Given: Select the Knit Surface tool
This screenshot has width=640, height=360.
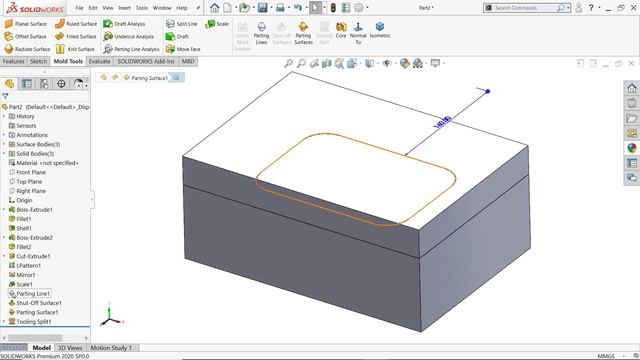Looking at the screenshot, I should [75, 49].
